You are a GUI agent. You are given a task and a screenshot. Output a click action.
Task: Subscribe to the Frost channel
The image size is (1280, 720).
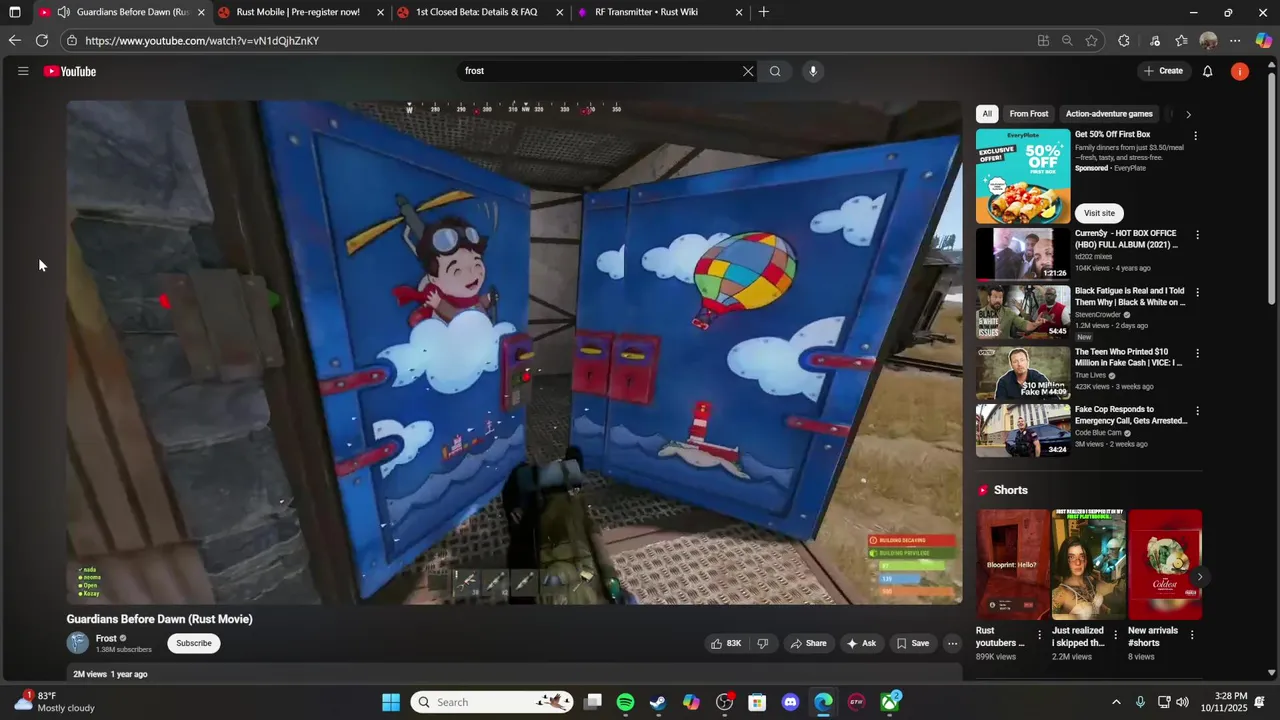tap(194, 643)
